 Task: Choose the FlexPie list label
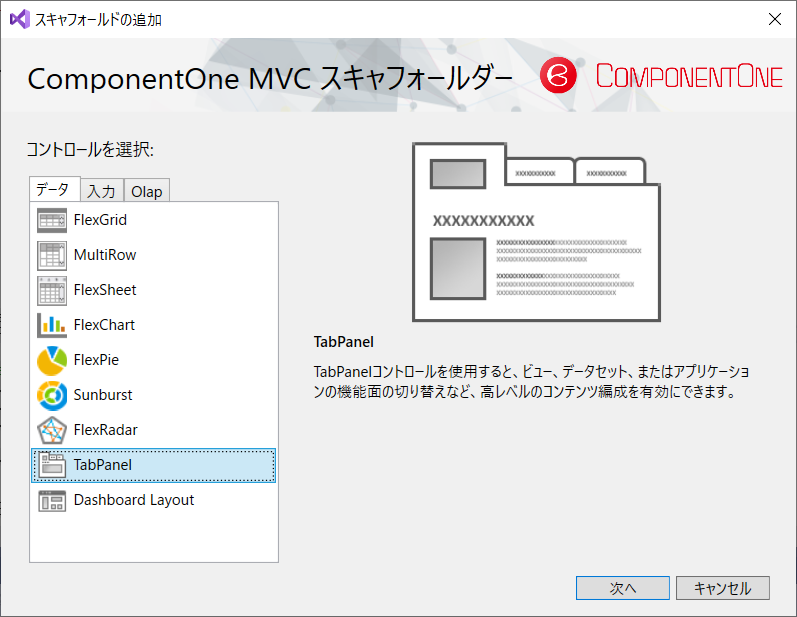(x=96, y=360)
